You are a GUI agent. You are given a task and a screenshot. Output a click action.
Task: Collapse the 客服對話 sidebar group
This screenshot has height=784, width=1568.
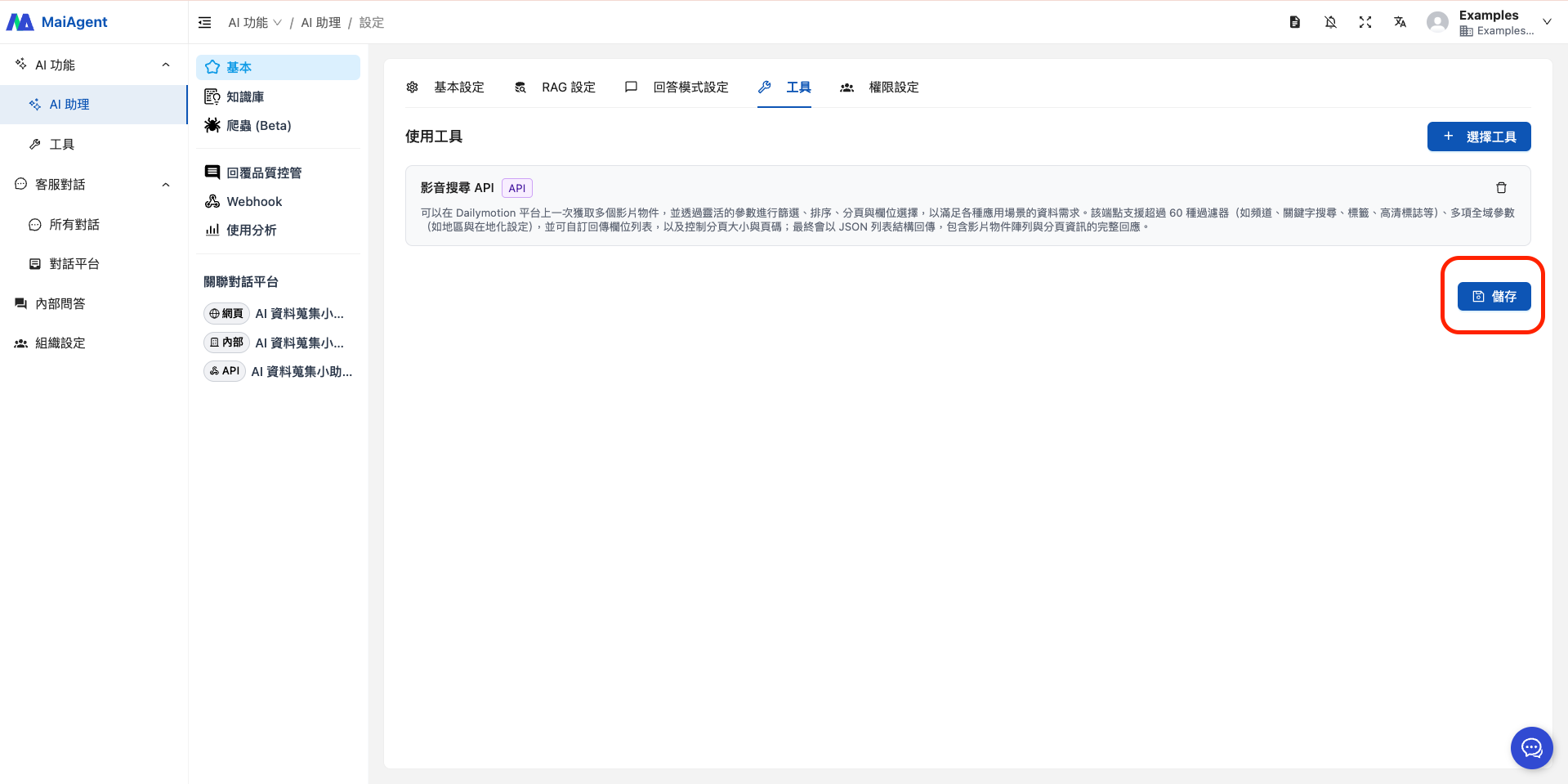[x=166, y=184]
